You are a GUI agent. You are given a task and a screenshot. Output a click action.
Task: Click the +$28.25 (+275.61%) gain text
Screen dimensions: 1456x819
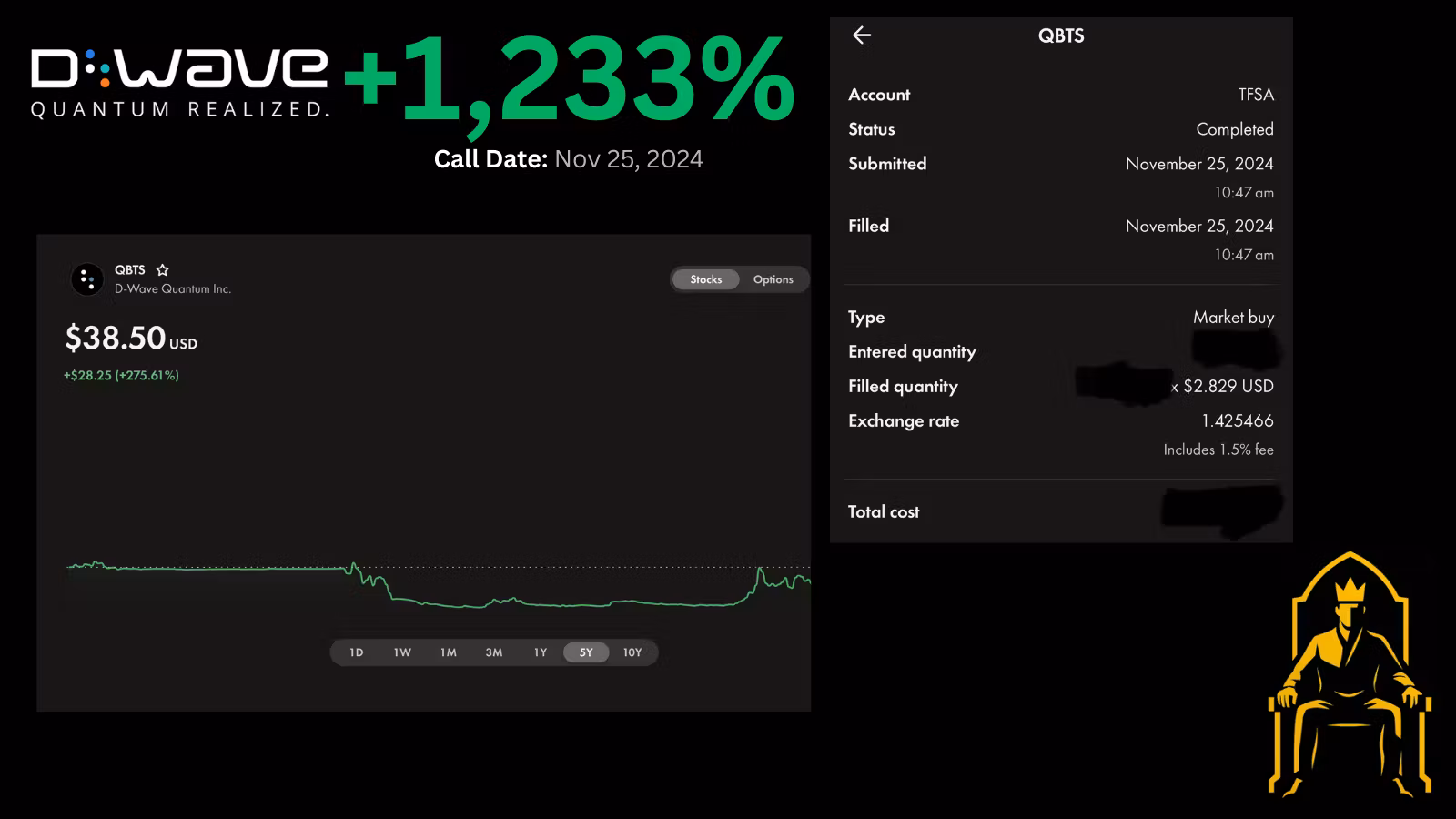pos(121,375)
